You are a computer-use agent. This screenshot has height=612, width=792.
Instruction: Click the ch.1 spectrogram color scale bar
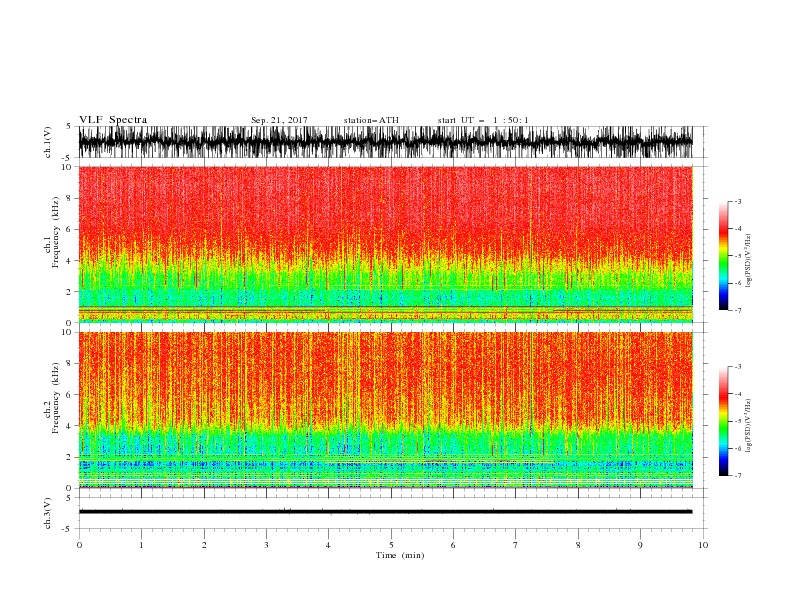723,256
